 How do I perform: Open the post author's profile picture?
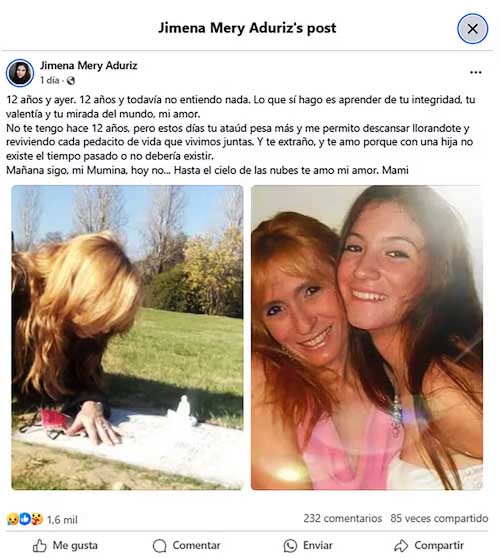click(x=20, y=73)
